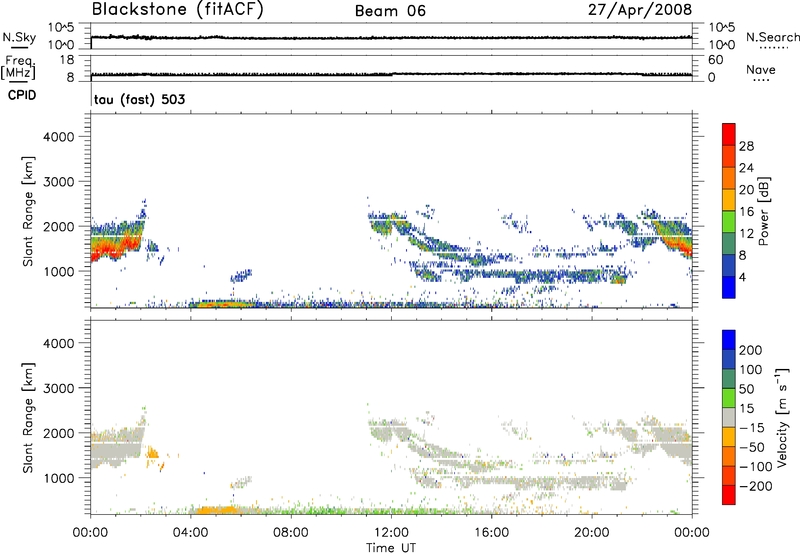Click the date '27/Apr/2008'
The width and height of the screenshot is (800, 554).
pyautogui.click(x=640, y=9)
